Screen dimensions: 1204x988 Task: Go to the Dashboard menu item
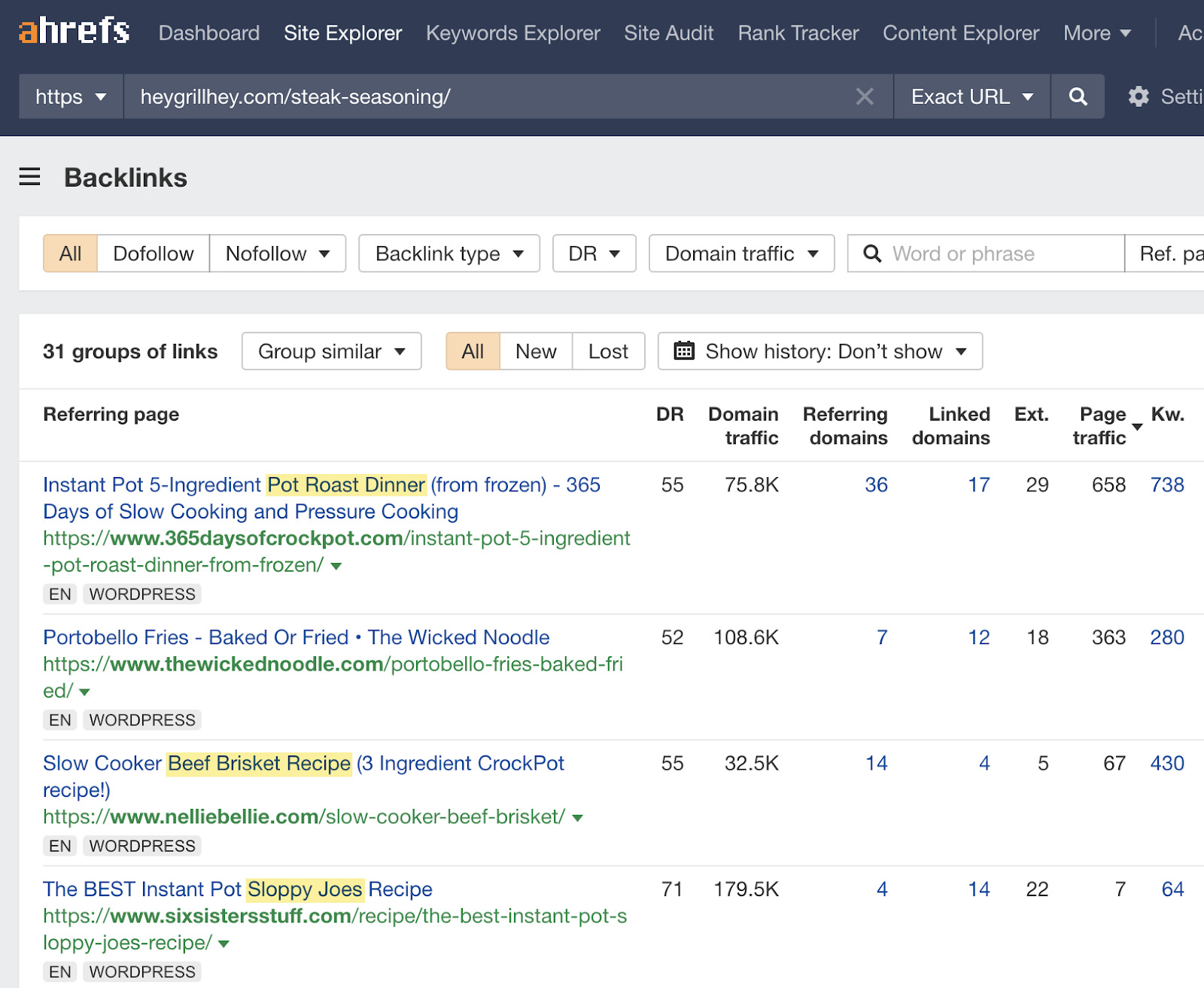[x=208, y=33]
